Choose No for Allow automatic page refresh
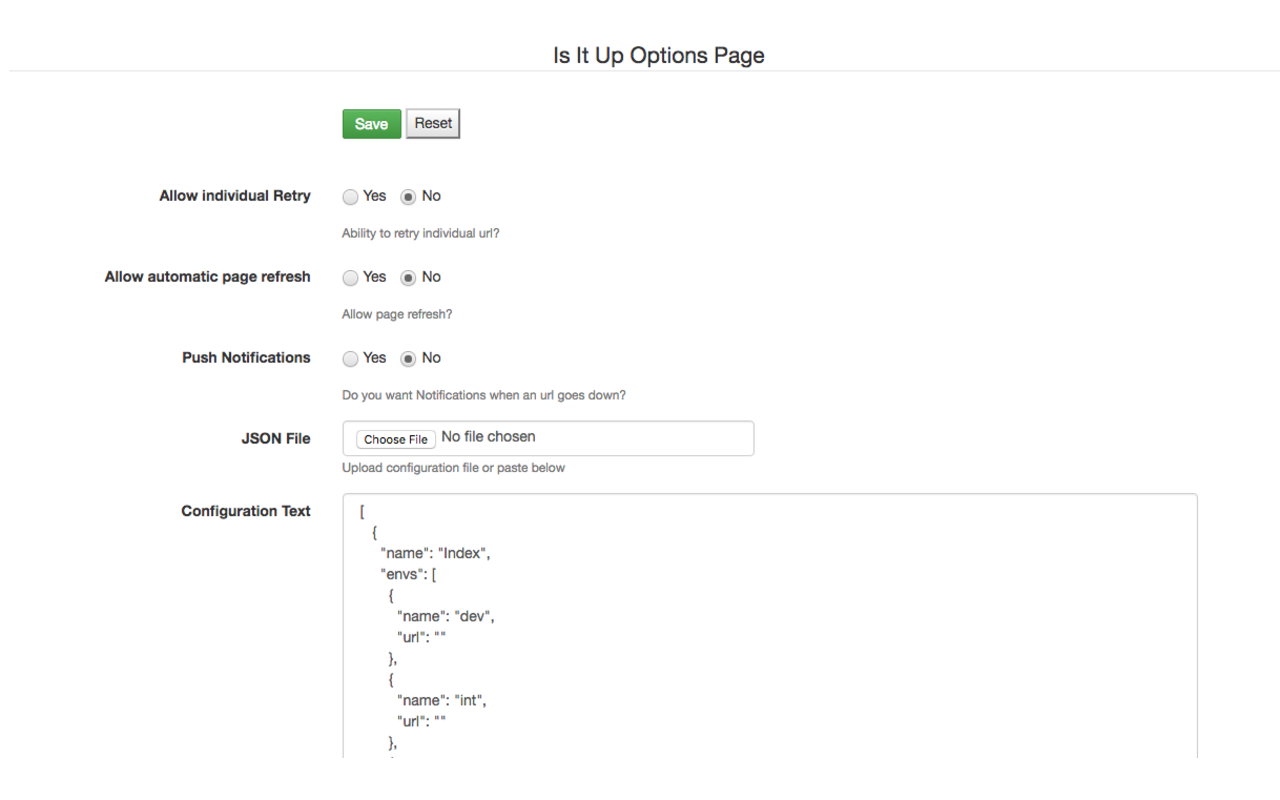1280x800 pixels. (408, 278)
